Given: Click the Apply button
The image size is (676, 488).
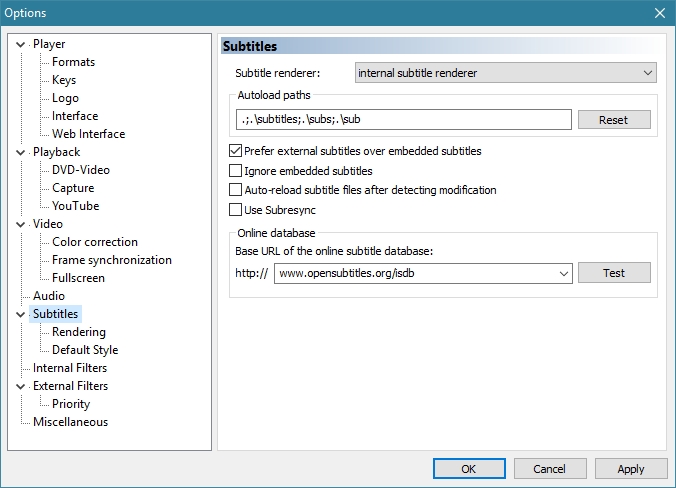Looking at the screenshot, I should [x=630, y=468].
